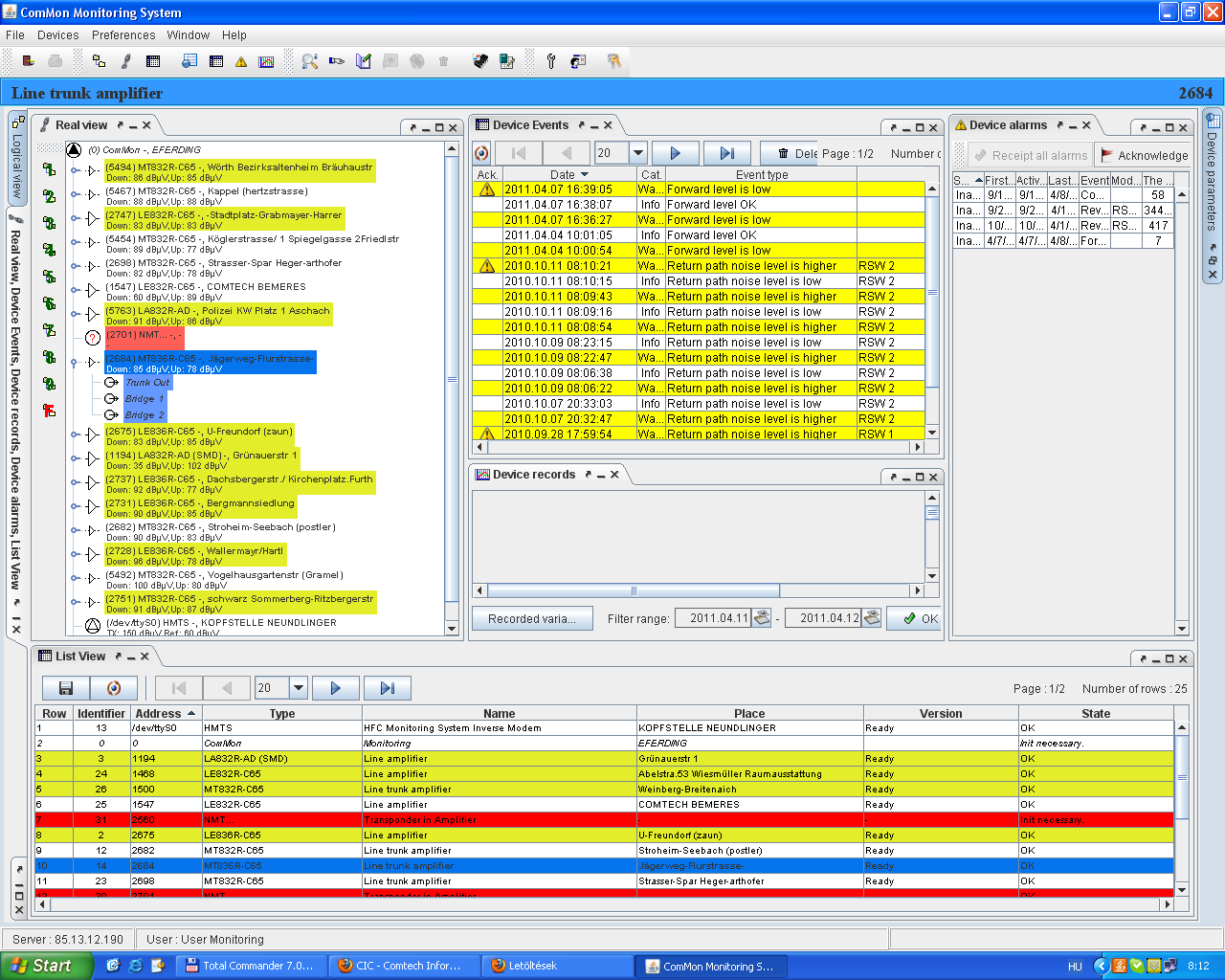Switch to the Logical view side tab
This screenshot has width=1225, height=980.
(x=17, y=158)
